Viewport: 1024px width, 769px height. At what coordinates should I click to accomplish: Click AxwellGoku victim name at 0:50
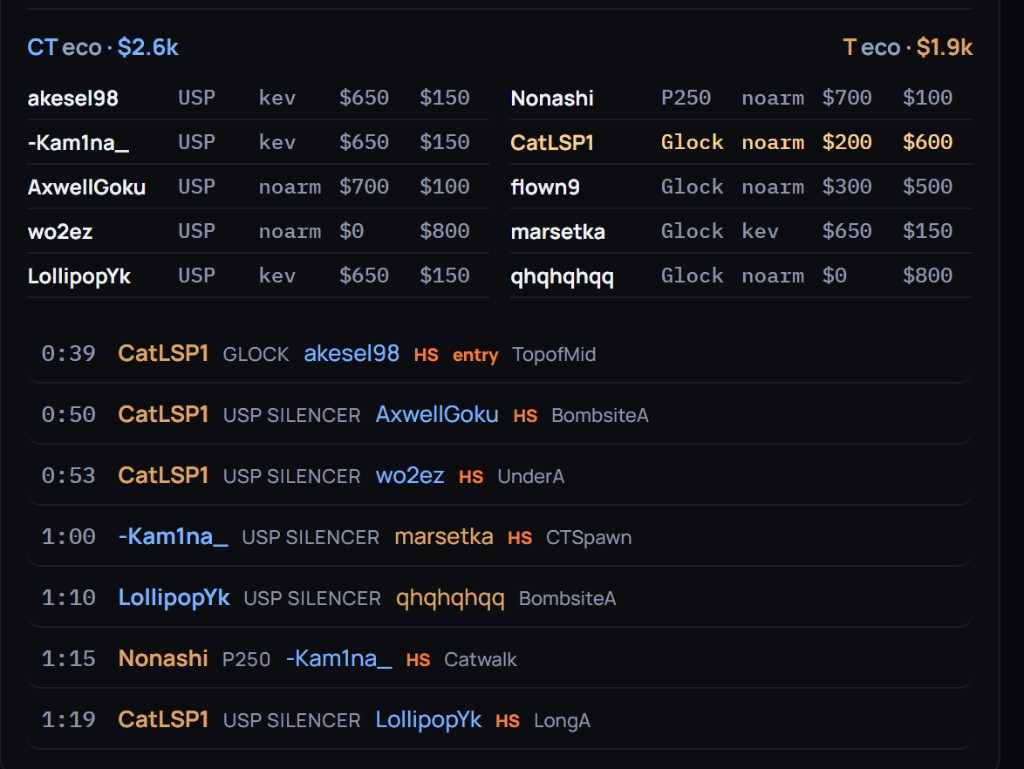[x=437, y=415]
